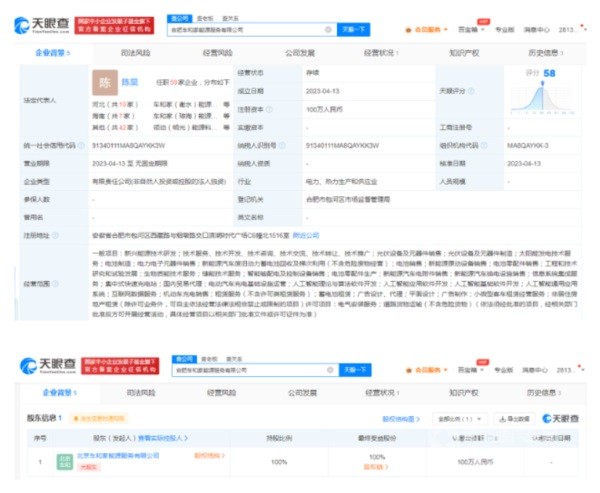Click the 股权链 link under 100%
This screenshot has width=600, height=493.
point(376,467)
